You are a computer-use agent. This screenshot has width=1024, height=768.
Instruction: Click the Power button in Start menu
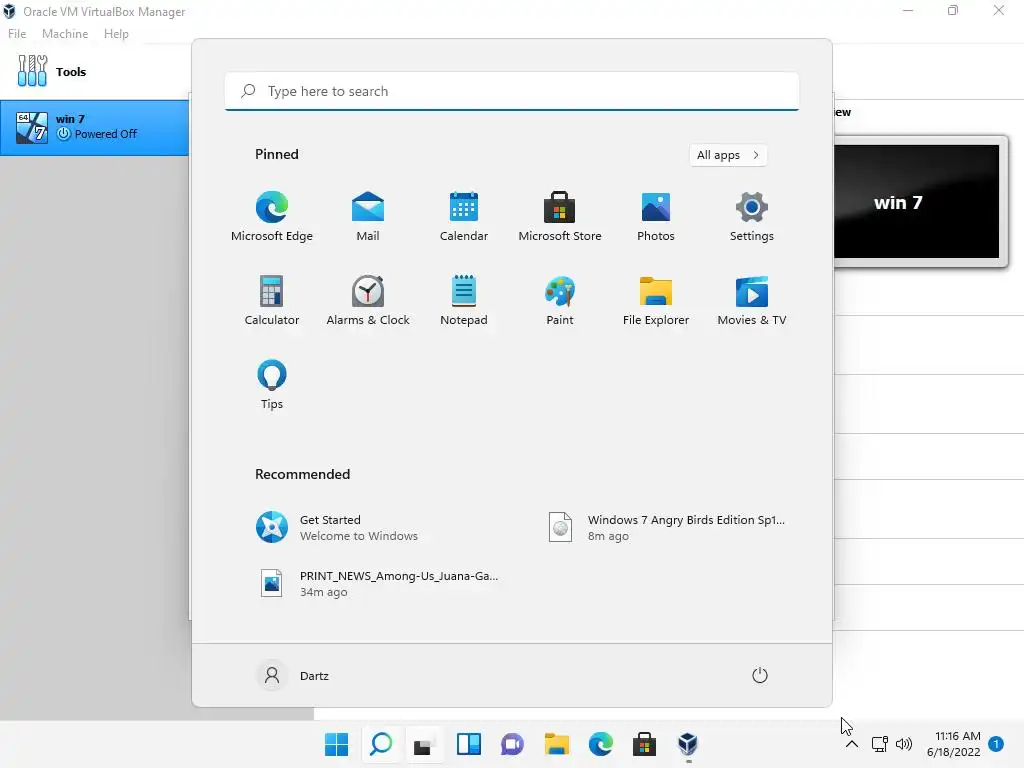pyautogui.click(x=760, y=675)
